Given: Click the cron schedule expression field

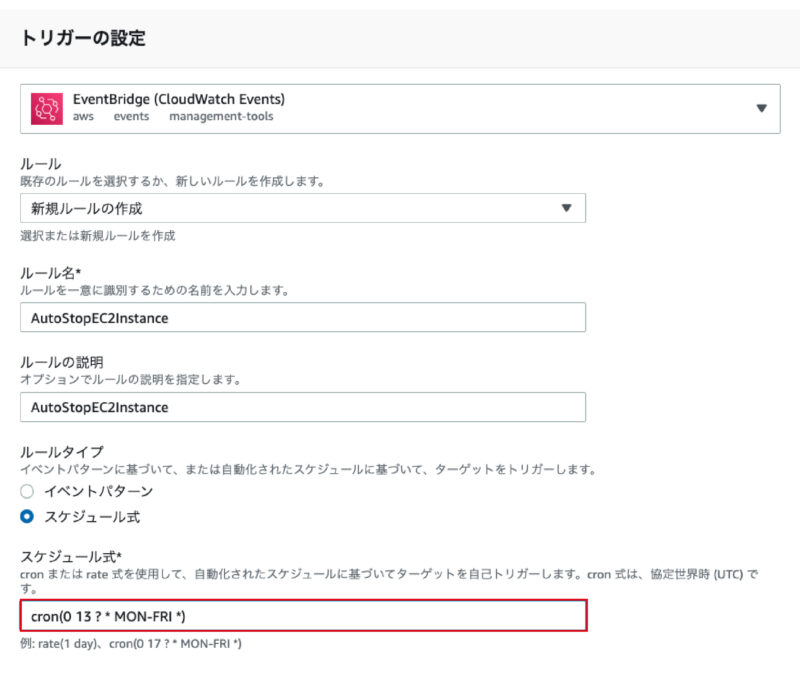Looking at the screenshot, I should click(x=304, y=616).
